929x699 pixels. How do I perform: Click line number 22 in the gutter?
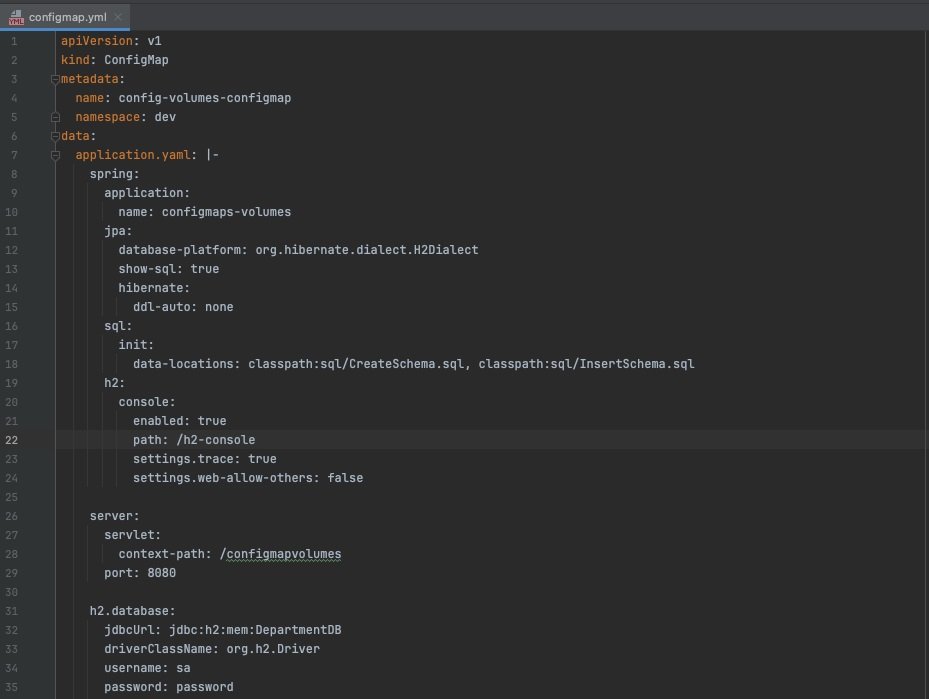(x=11, y=440)
